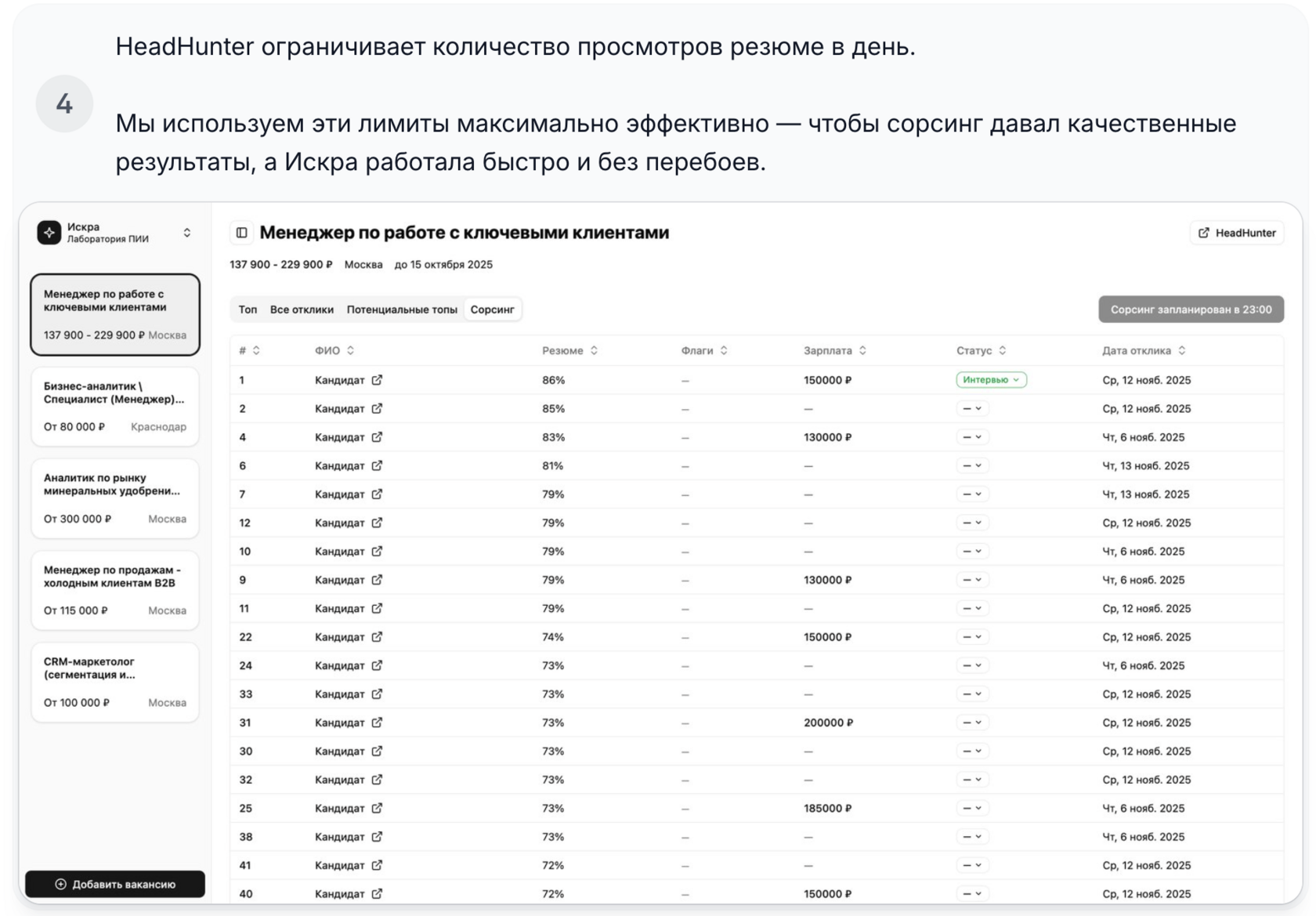This screenshot has height=916, width=1316.
Task: Sort by the Флаги column arrows
Action: click(x=724, y=351)
